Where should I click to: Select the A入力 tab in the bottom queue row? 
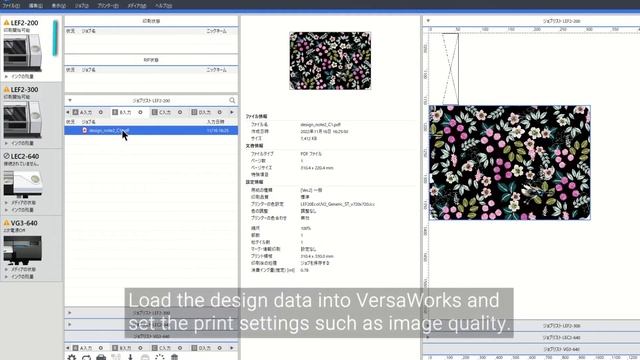click(82, 348)
